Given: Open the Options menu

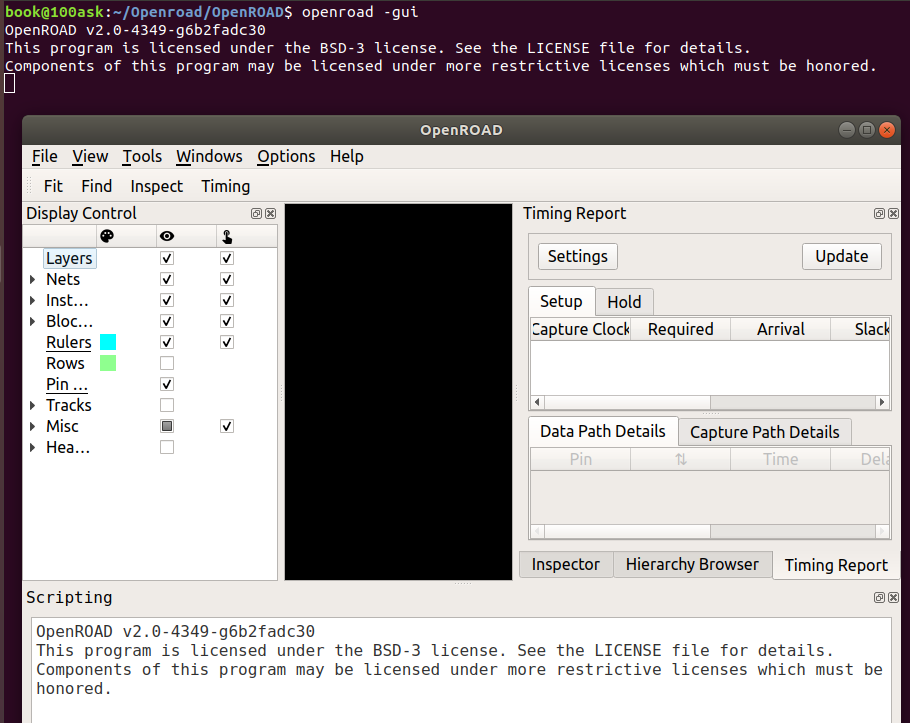Looking at the screenshot, I should point(286,156).
